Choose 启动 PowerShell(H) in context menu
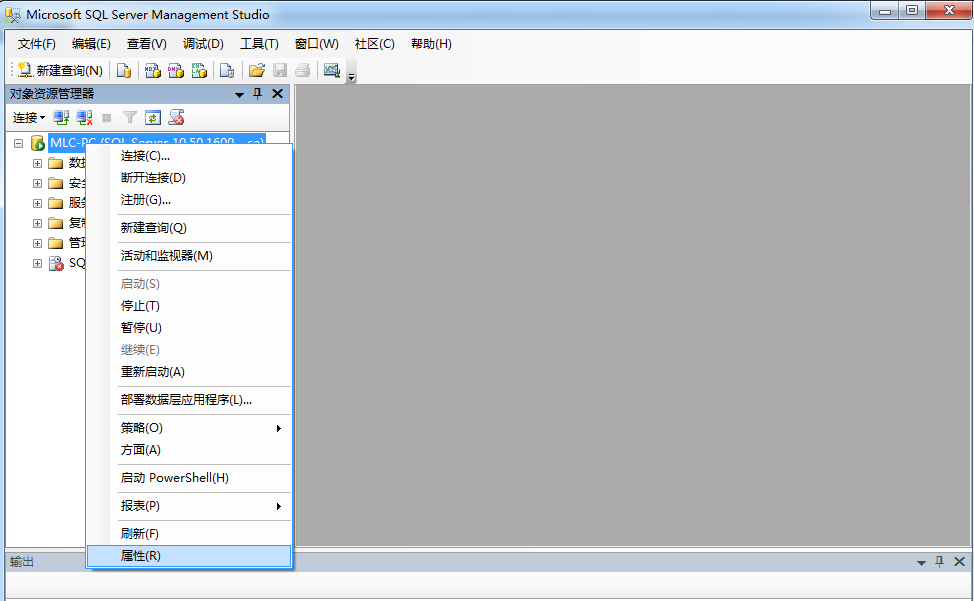974x601 pixels. pyautogui.click(x=189, y=478)
